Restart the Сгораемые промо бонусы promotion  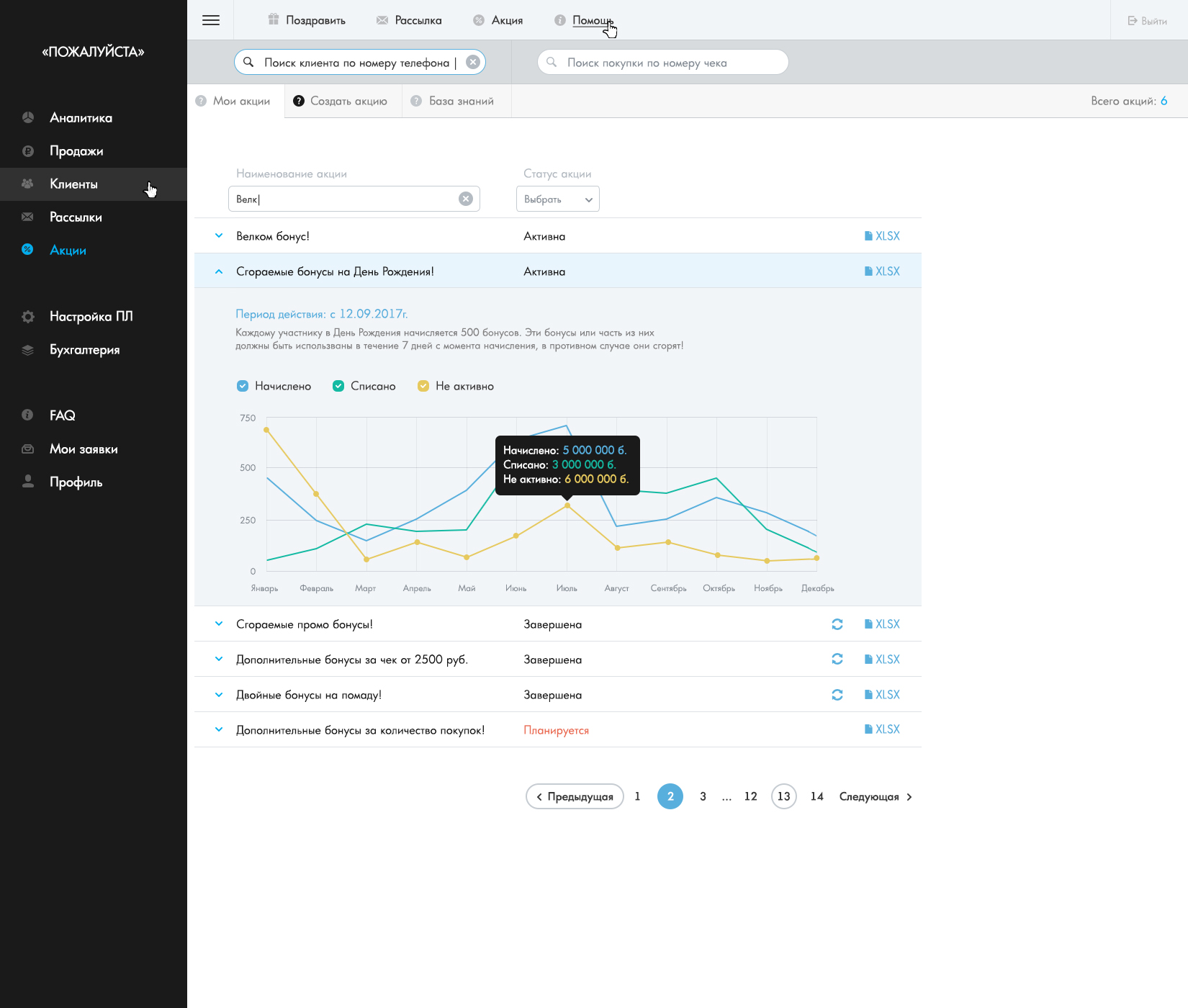point(837,624)
